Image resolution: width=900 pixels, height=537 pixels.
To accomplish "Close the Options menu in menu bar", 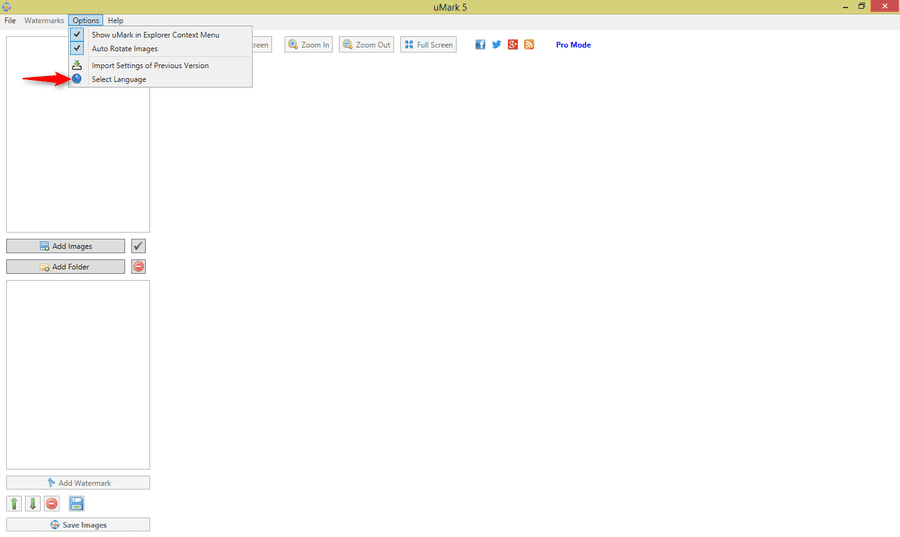I will tap(86, 20).
